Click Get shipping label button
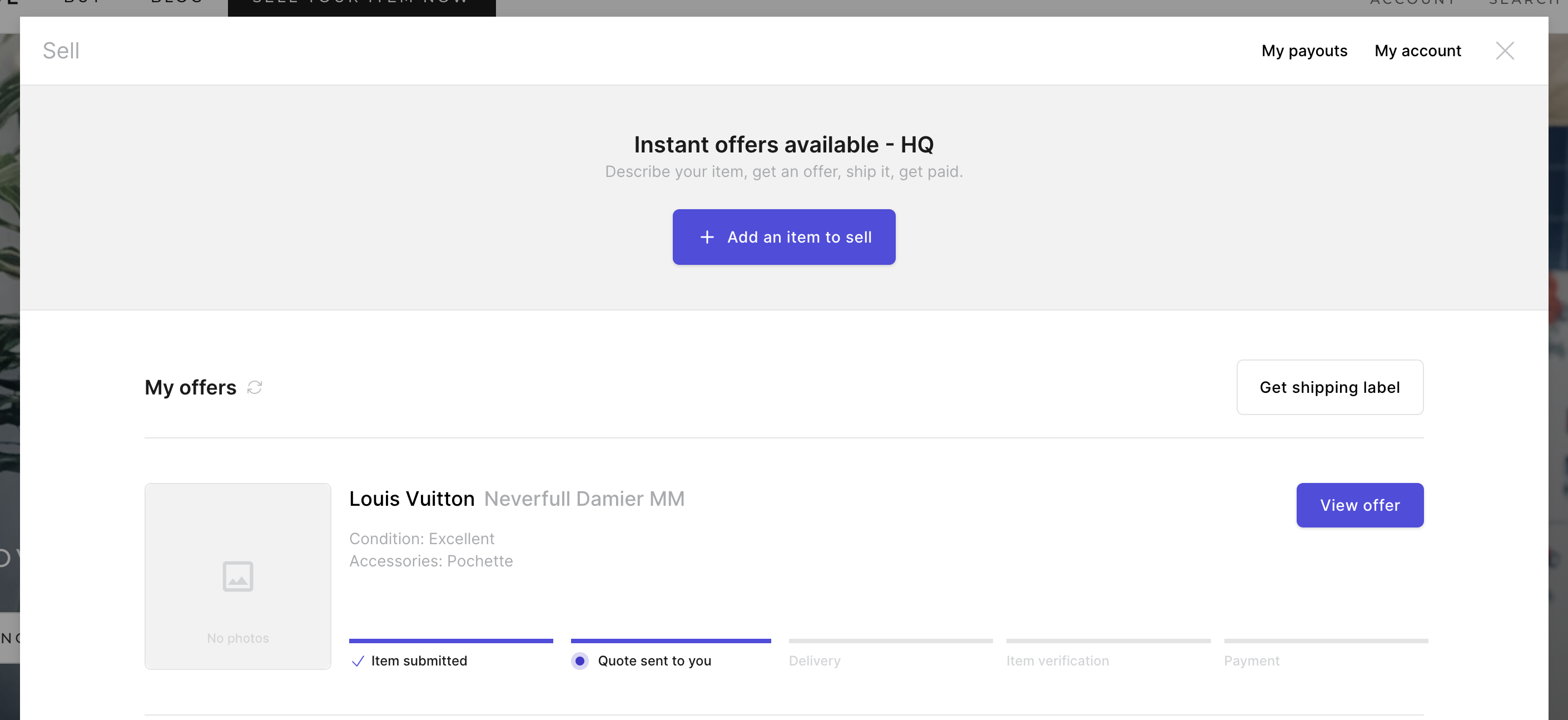1568x720 pixels. (1330, 387)
